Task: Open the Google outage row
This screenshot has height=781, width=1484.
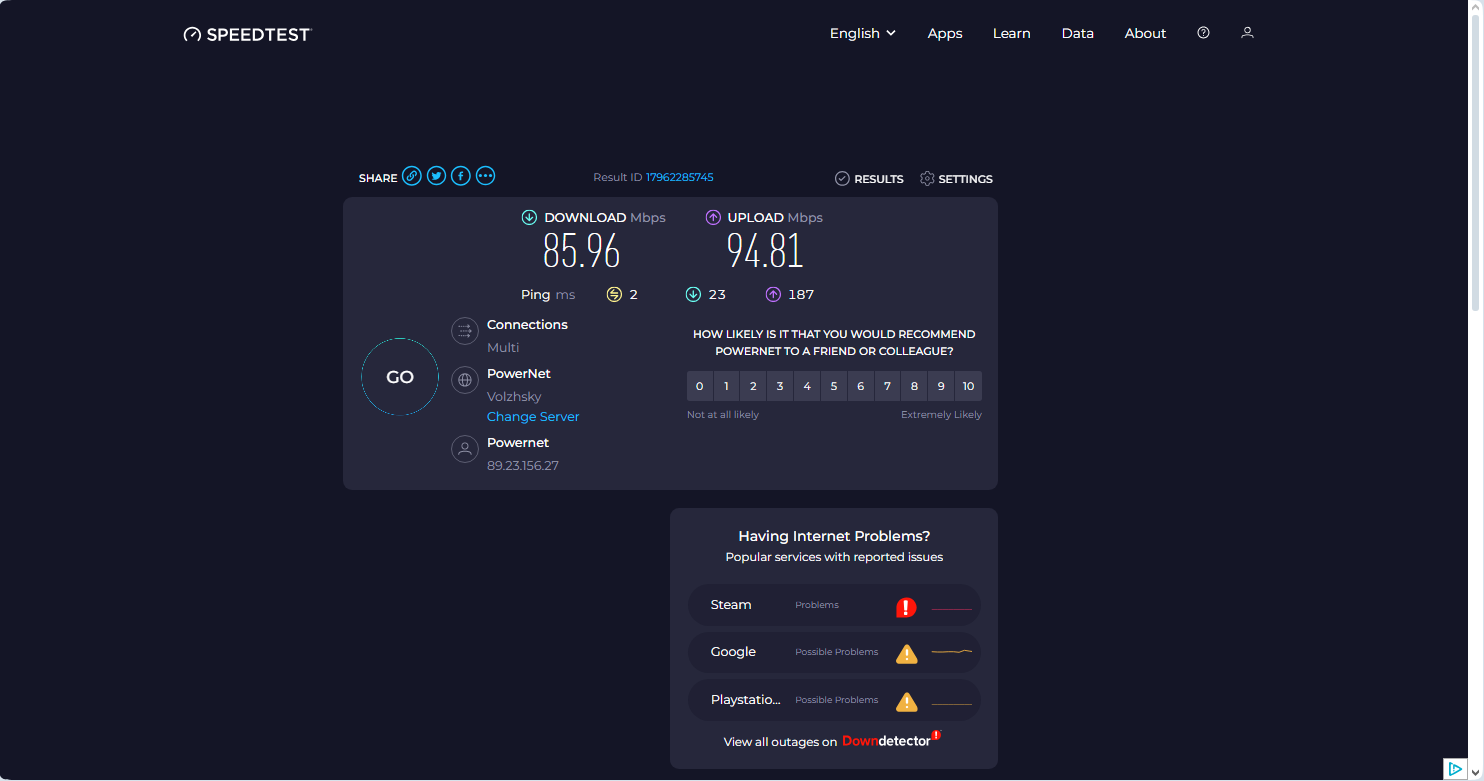Action: 834,652
